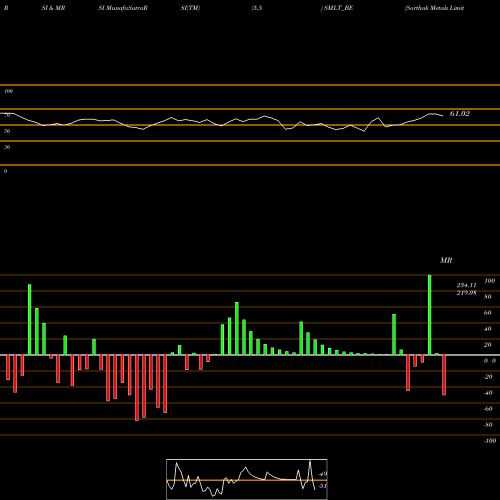Click the 50 level label on RSI axis
This screenshot has width=500, height=500.
7,131
